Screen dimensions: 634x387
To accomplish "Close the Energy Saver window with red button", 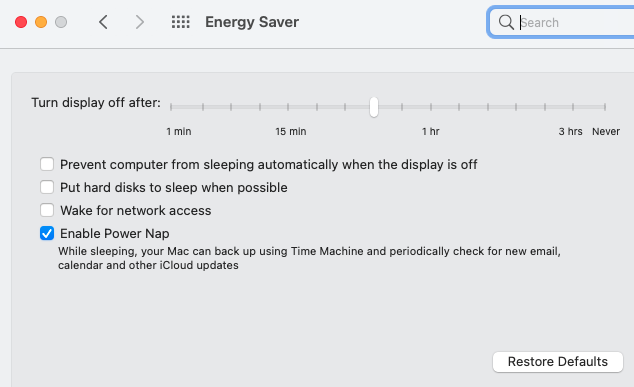I will (21, 22).
